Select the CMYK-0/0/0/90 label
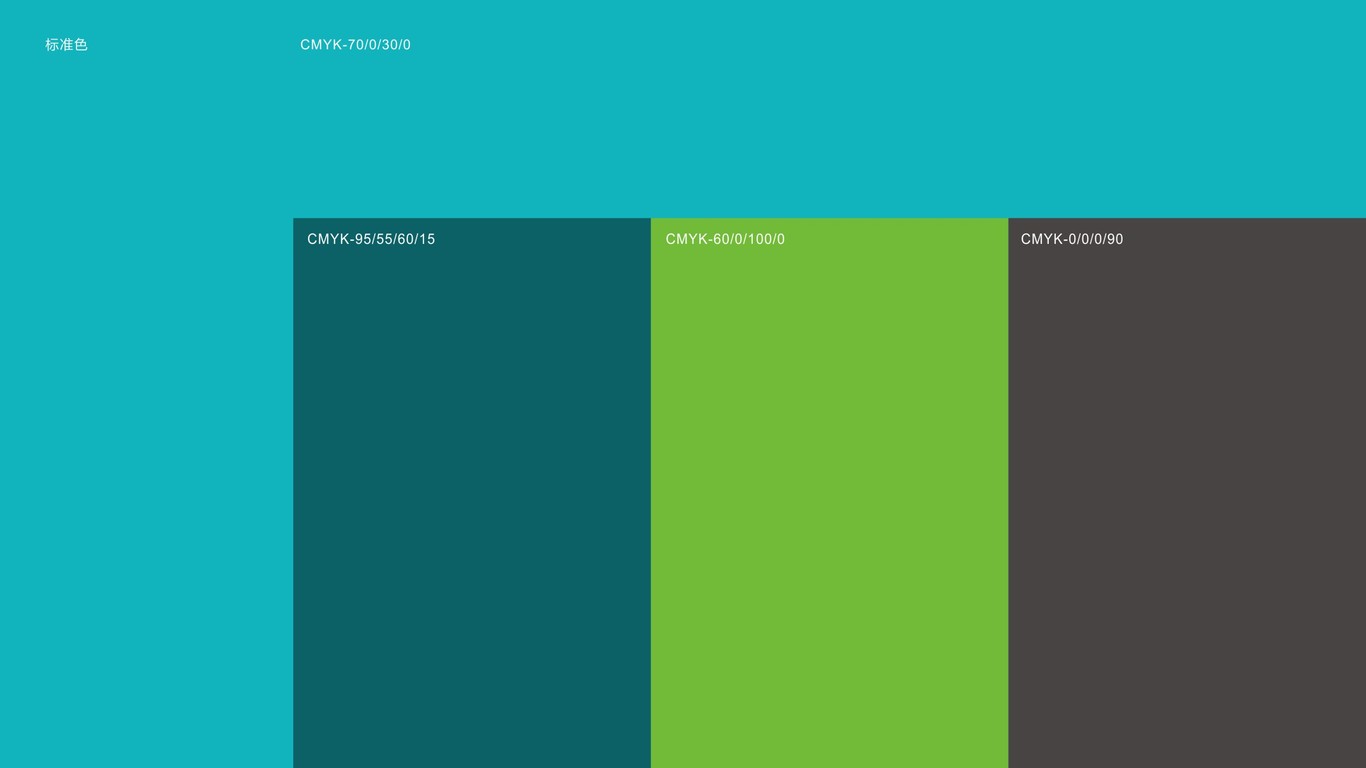Image resolution: width=1366 pixels, height=768 pixels. (x=1072, y=239)
